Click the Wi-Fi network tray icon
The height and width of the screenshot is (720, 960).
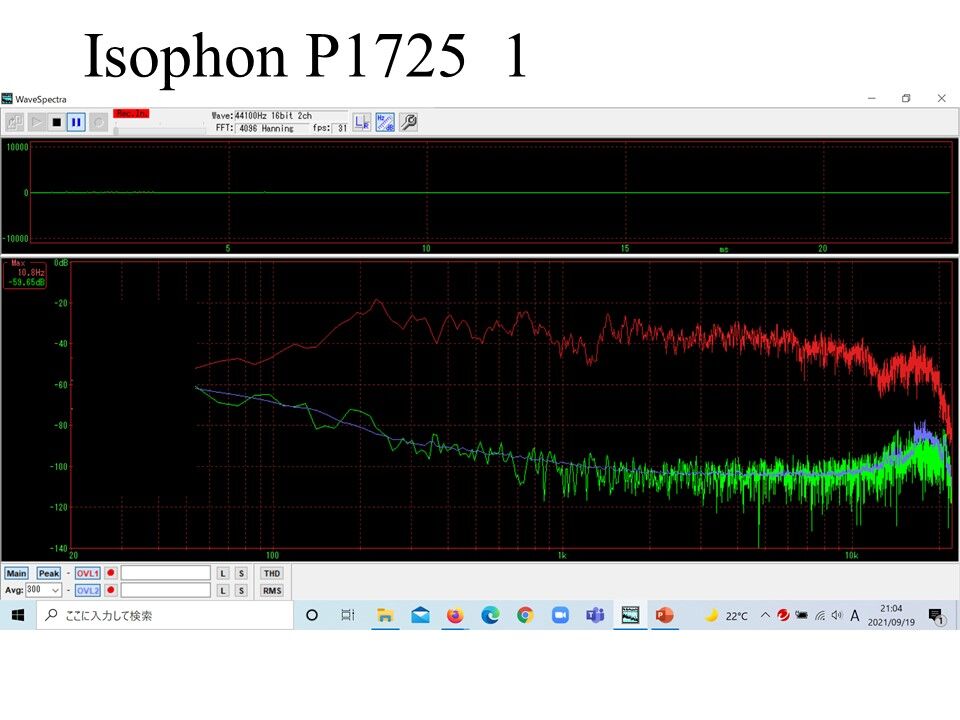tap(820, 616)
